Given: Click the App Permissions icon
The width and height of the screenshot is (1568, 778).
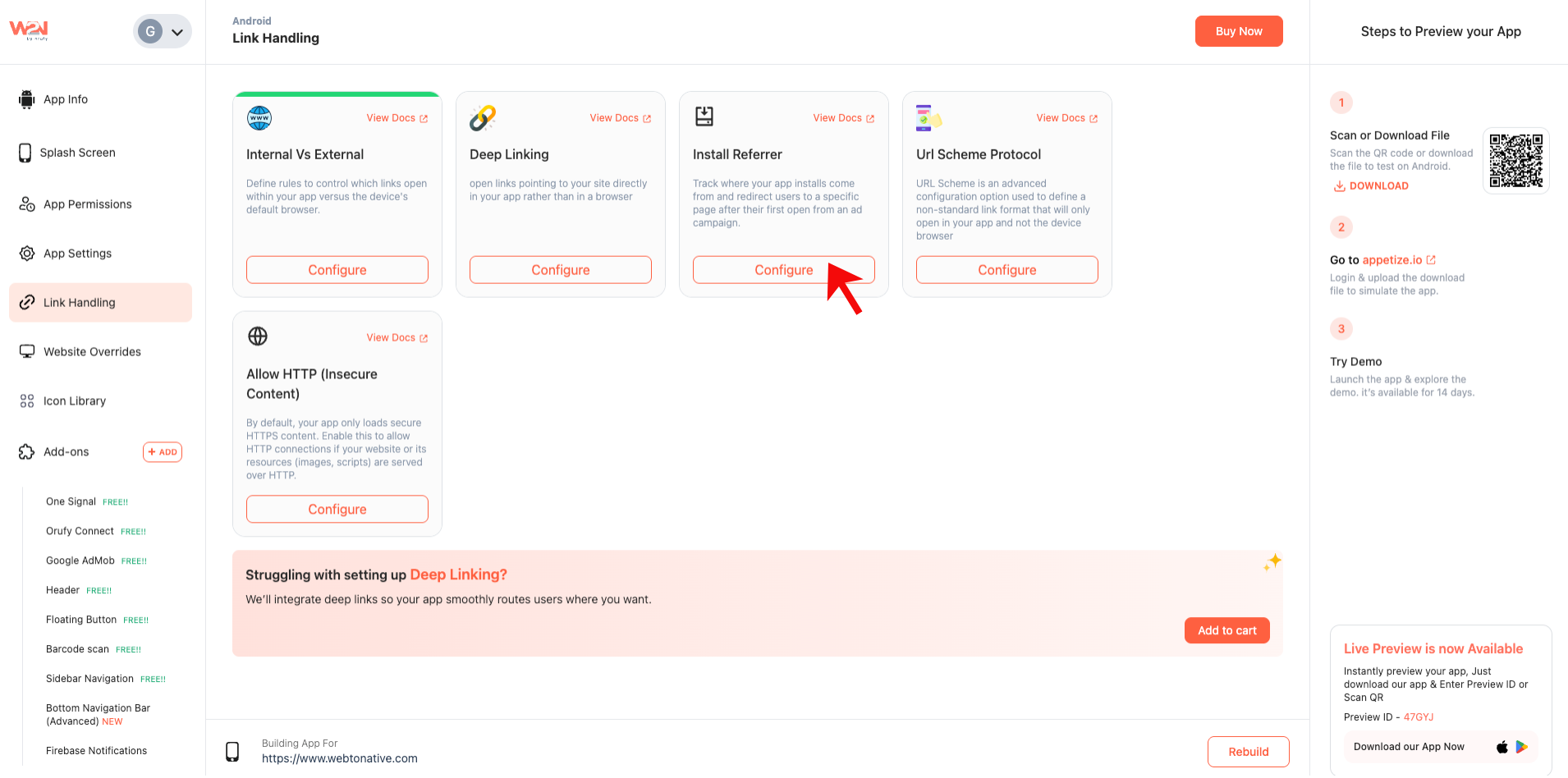Looking at the screenshot, I should tap(26, 204).
